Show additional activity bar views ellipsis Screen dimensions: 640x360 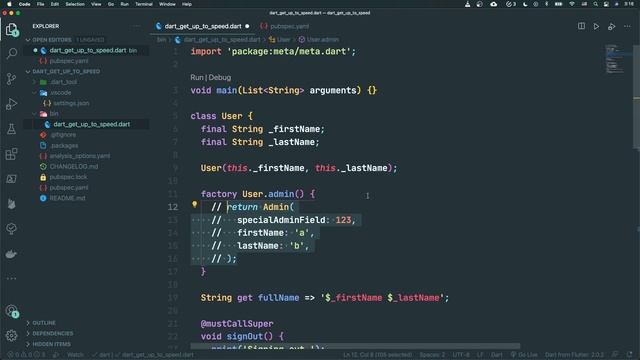coord(11,279)
